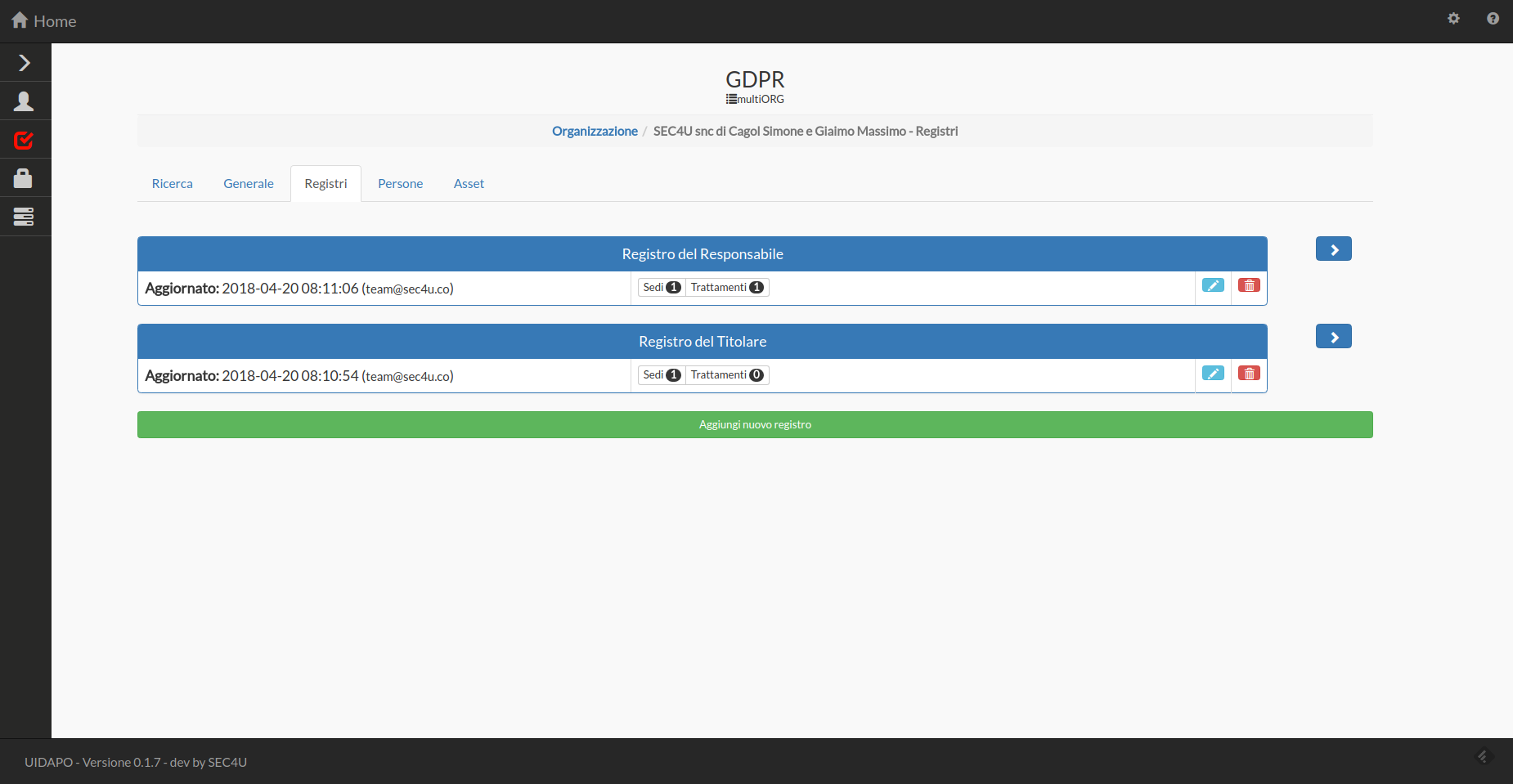Switch to the Asset tab
Image resolution: width=1513 pixels, height=784 pixels.
[469, 183]
